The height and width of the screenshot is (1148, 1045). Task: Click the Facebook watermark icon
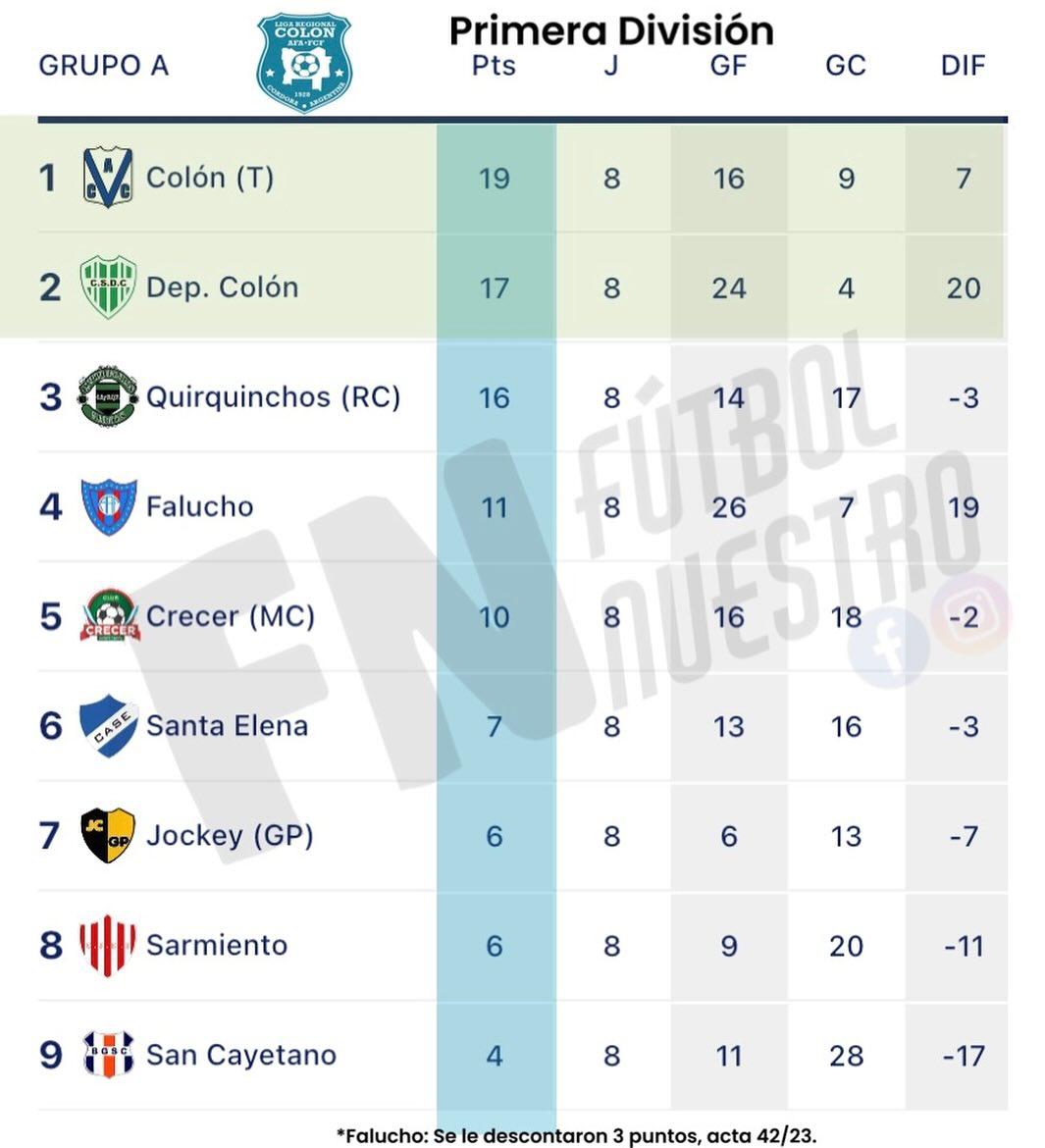point(889,649)
